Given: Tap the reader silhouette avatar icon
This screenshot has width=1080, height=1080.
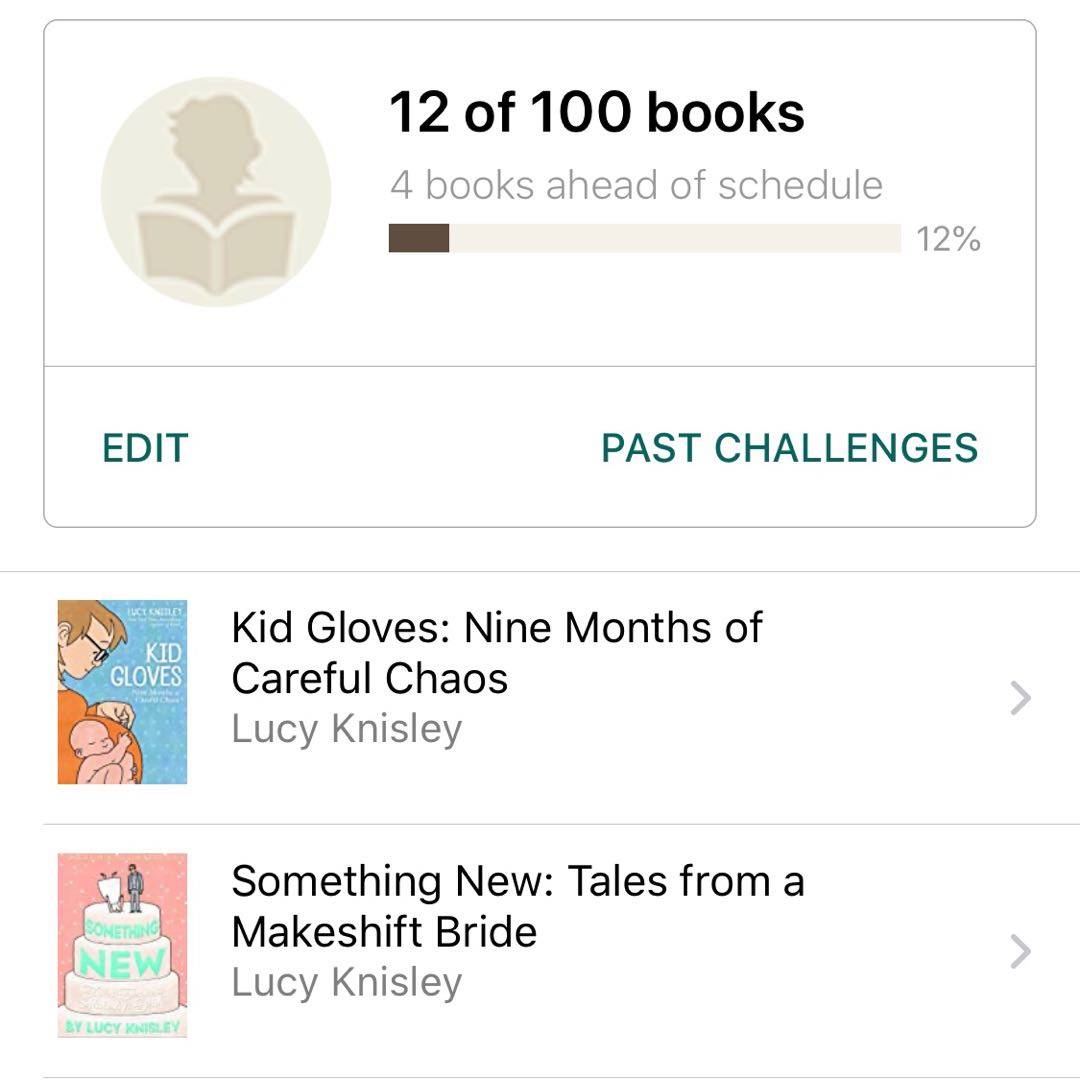Looking at the screenshot, I should coord(216,190).
